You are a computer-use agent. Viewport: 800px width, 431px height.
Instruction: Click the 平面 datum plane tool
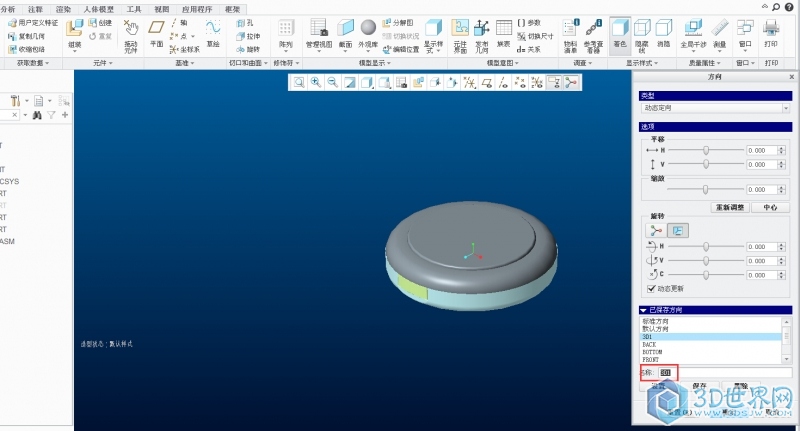click(x=156, y=34)
